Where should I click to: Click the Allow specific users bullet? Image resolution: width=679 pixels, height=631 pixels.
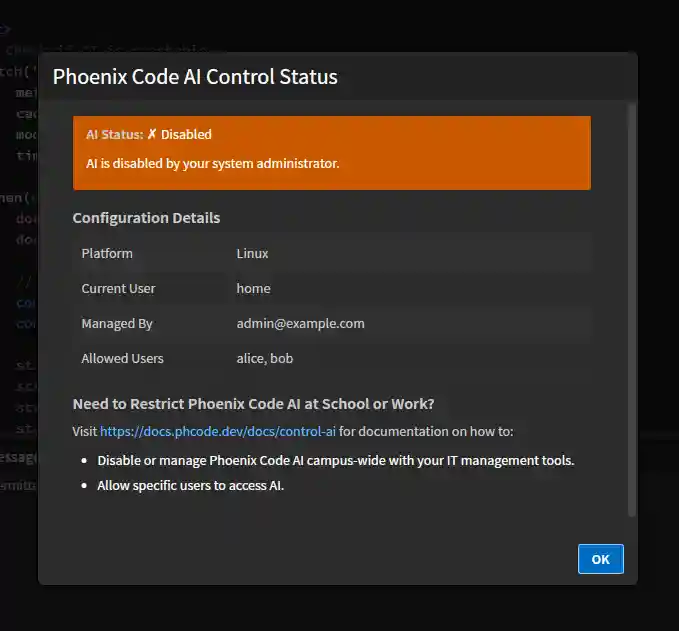191,487
